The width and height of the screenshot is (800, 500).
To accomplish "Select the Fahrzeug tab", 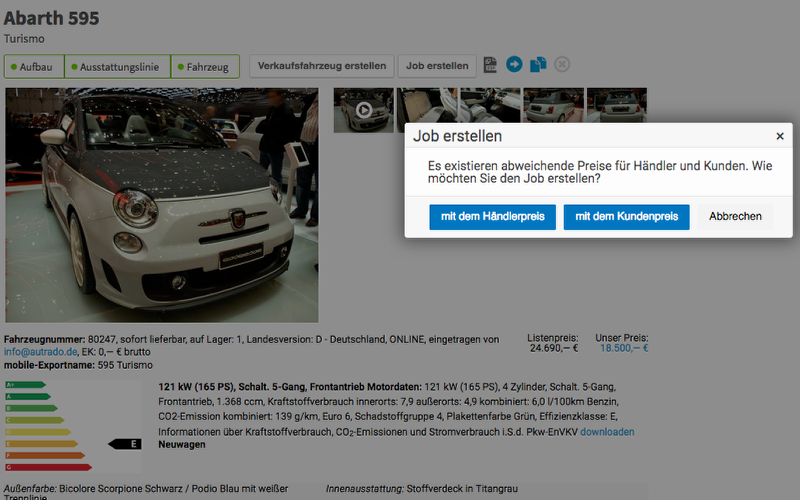I will [x=206, y=67].
